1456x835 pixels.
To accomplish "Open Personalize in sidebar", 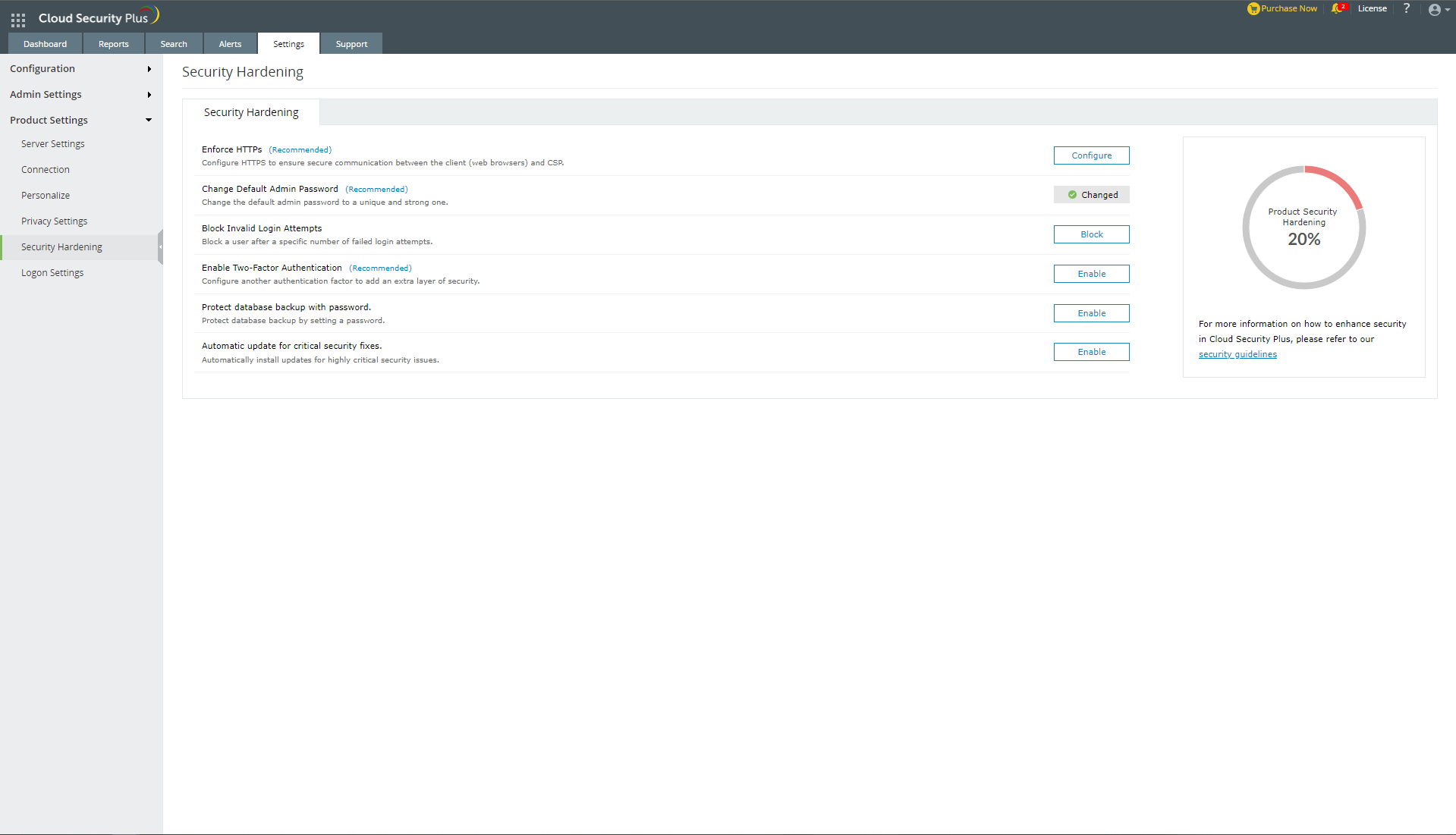I will (46, 196).
